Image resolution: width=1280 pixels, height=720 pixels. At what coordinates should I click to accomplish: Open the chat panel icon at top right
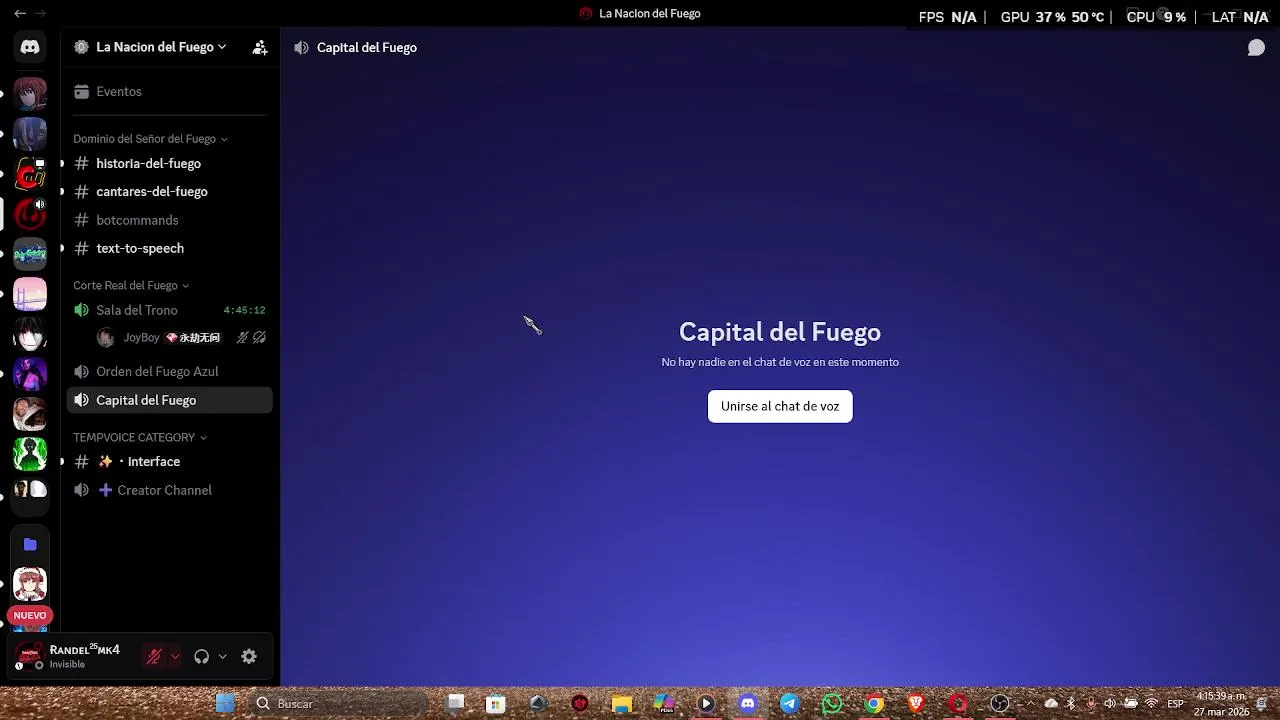pyautogui.click(x=1256, y=48)
